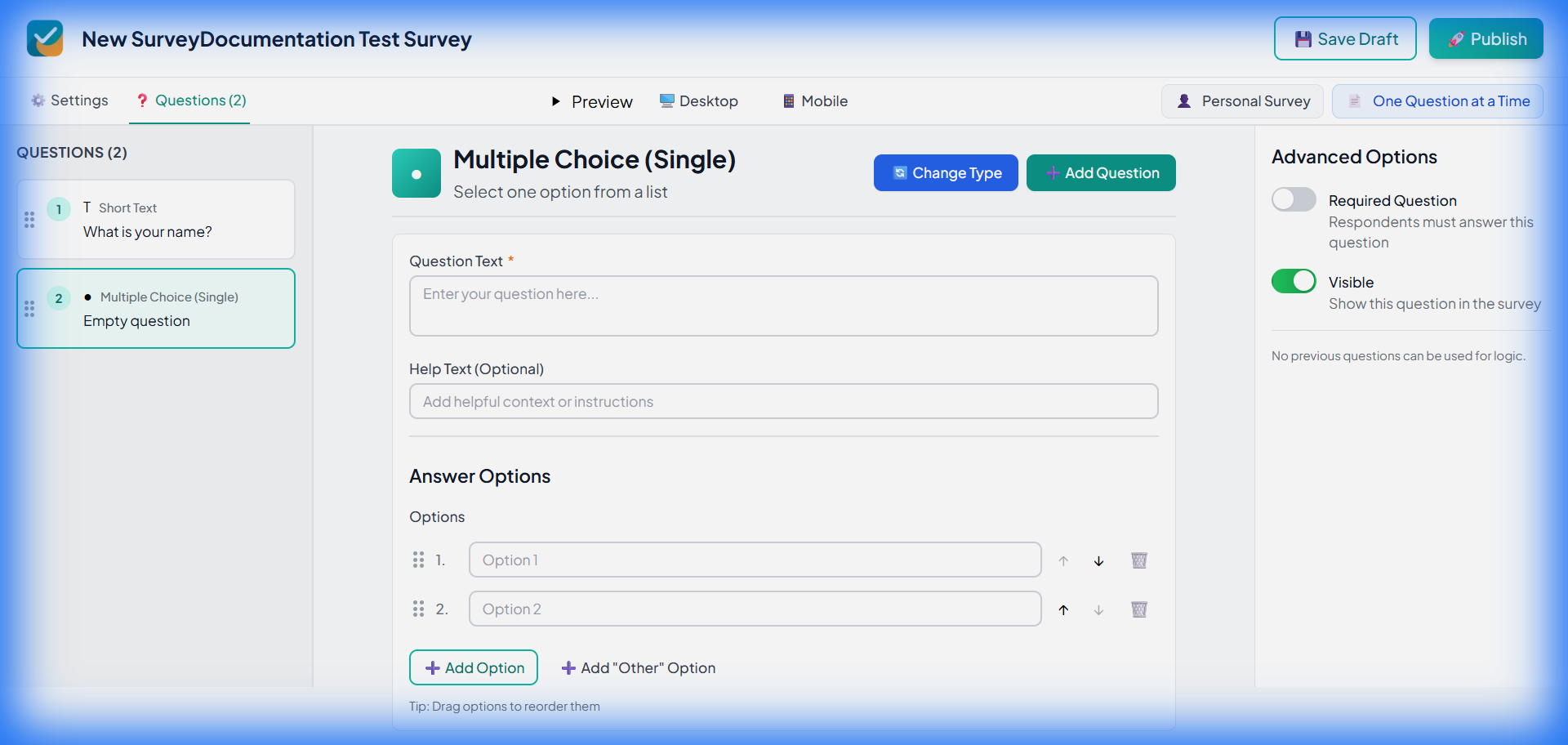Click the Publish button
The image size is (1568, 745).
pyautogui.click(x=1486, y=38)
